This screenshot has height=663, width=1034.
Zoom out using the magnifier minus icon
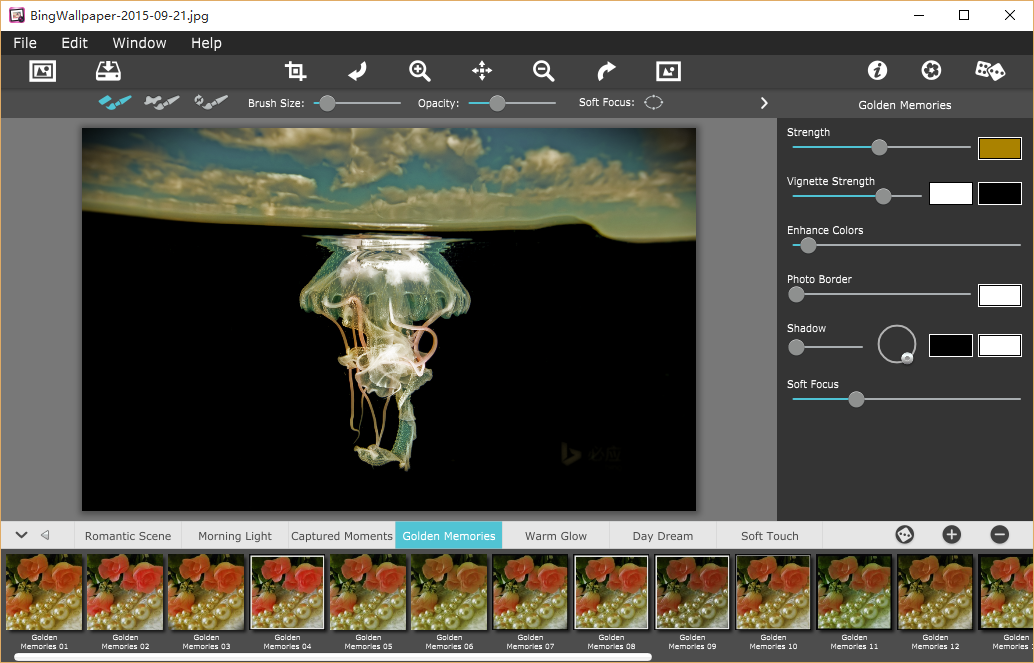544,71
